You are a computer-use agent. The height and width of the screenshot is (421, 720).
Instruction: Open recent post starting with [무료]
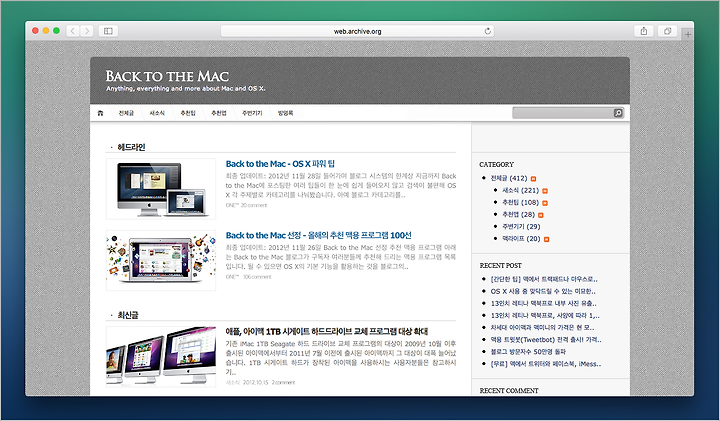point(546,364)
